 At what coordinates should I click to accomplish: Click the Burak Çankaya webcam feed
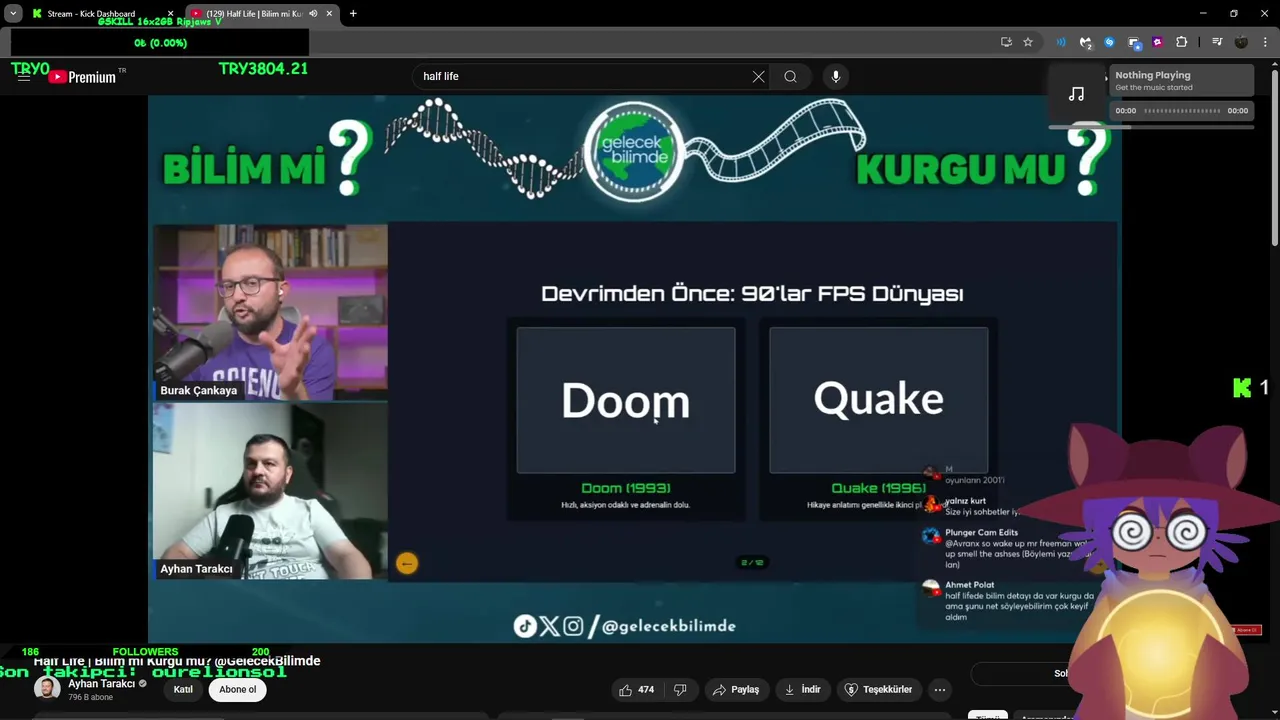point(270,312)
